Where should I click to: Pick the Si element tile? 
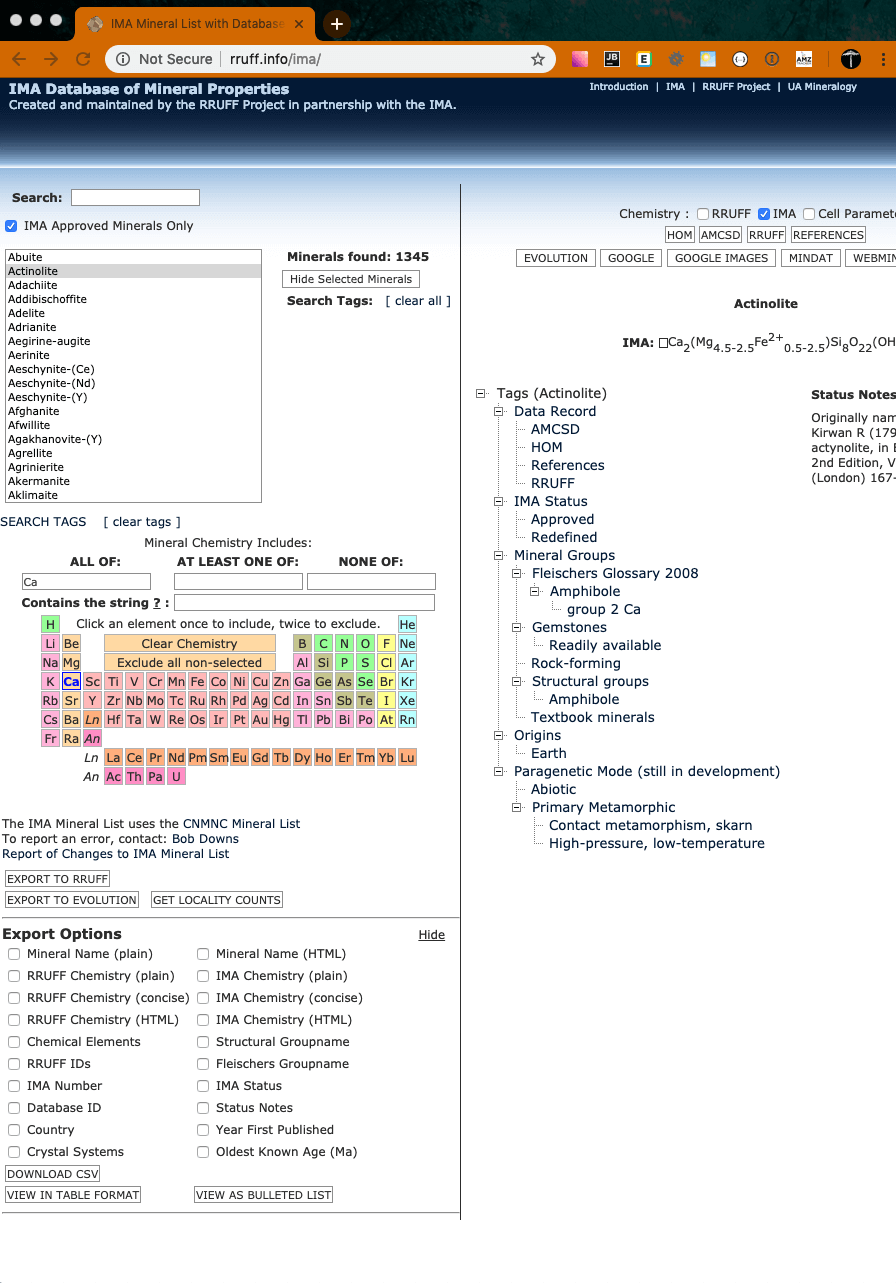(323, 662)
